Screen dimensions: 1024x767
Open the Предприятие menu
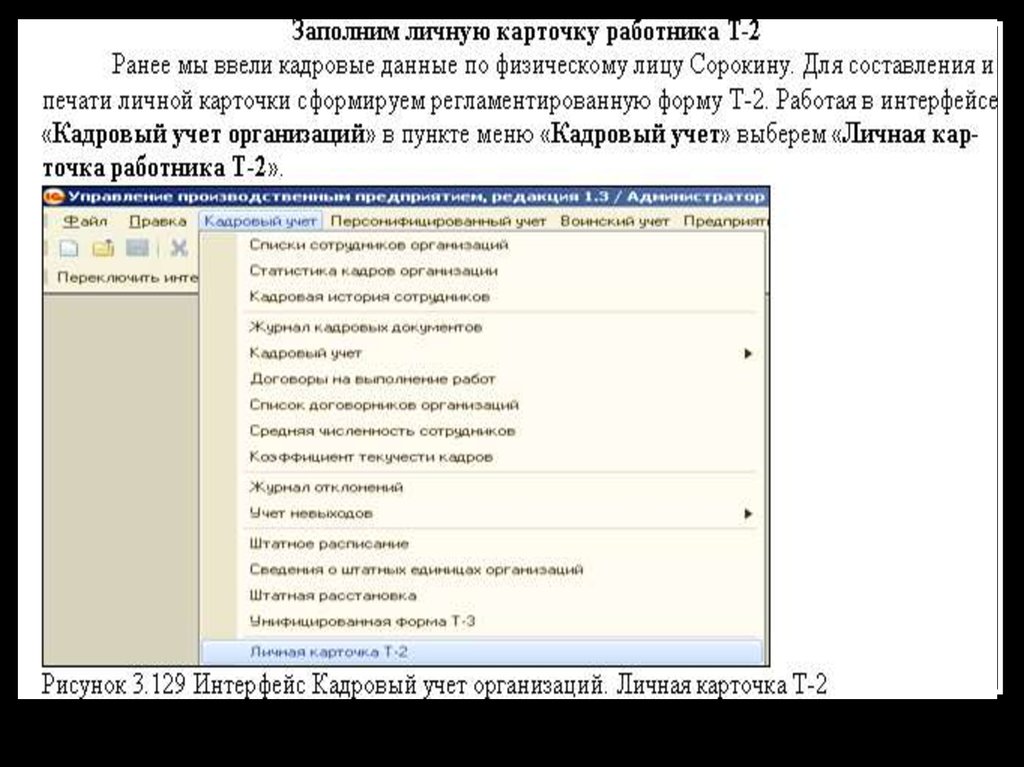(x=726, y=221)
